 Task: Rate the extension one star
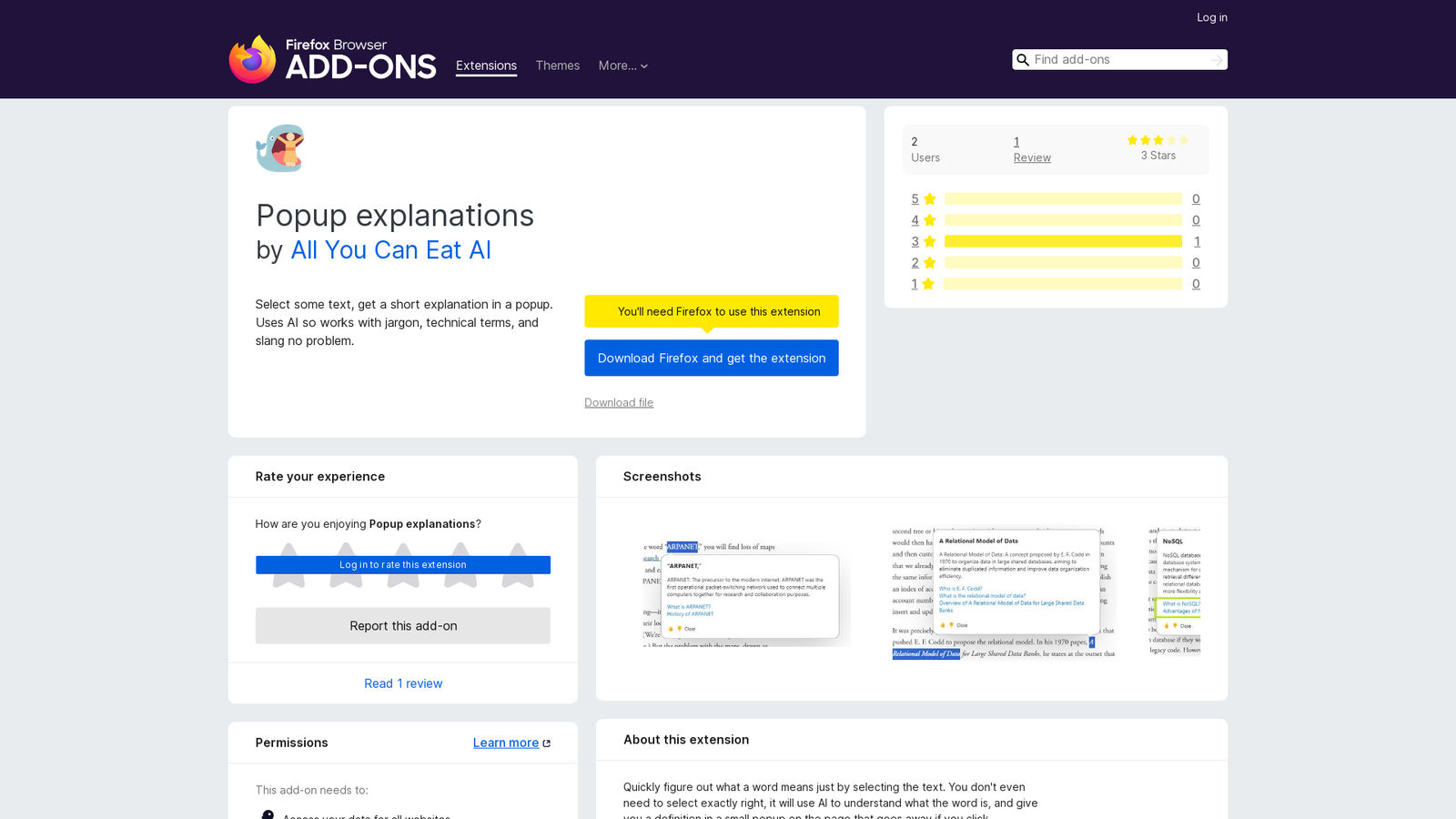pyautogui.click(x=288, y=565)
